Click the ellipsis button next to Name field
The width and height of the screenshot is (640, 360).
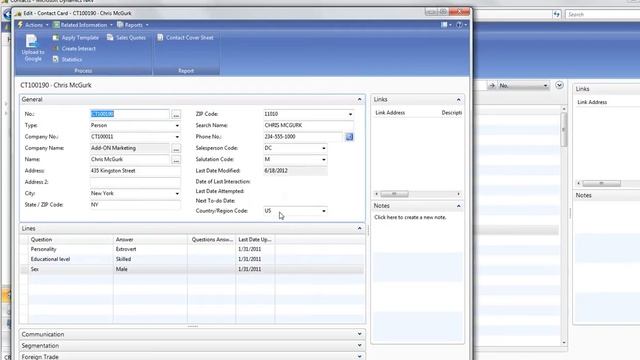tap(176, 160)
